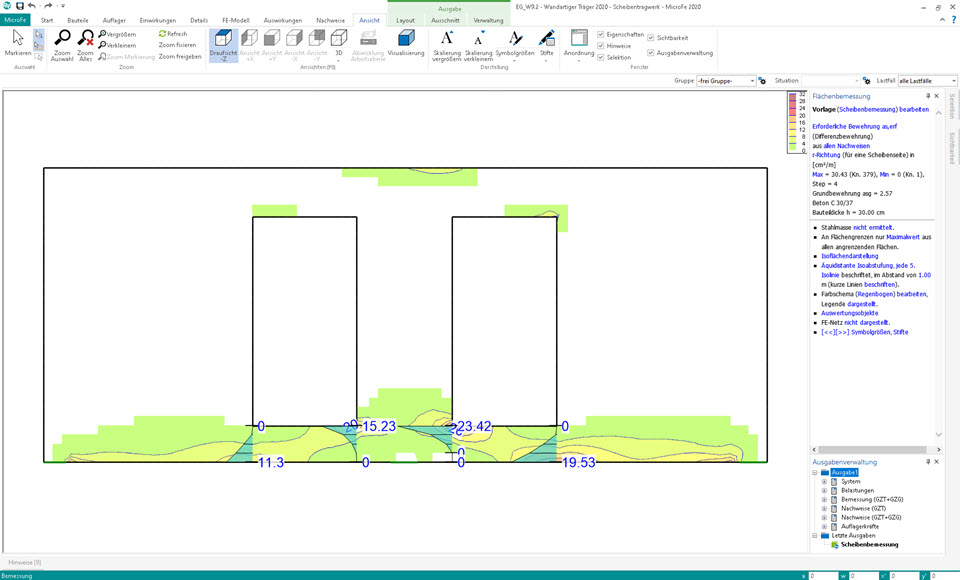Select Scheibenbemessung in Letzte Ausgaben
The height and width of the screenshot is (580, 960).
tap(869, 545)
